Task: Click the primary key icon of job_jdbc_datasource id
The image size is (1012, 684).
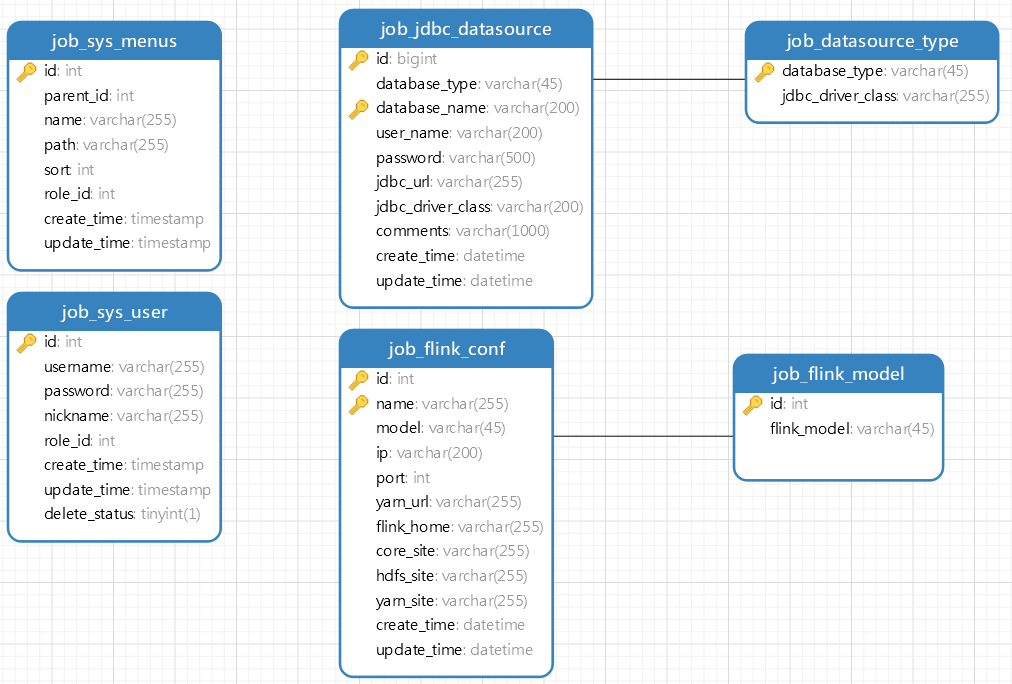Action: (358, 60)
